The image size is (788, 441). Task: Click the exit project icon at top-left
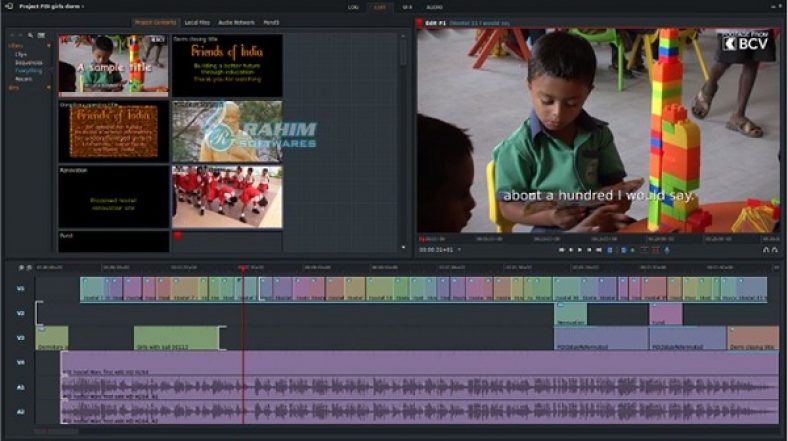tap(7, 6)
